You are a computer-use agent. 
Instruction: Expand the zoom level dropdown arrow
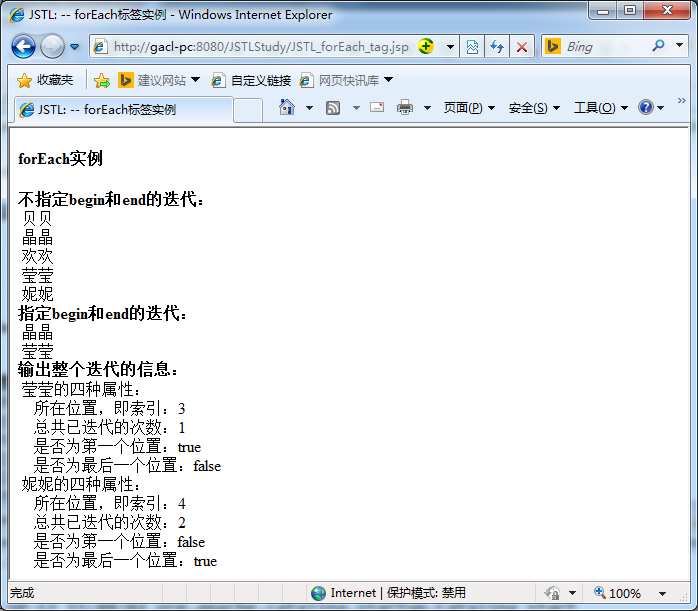tap(662, 593)
